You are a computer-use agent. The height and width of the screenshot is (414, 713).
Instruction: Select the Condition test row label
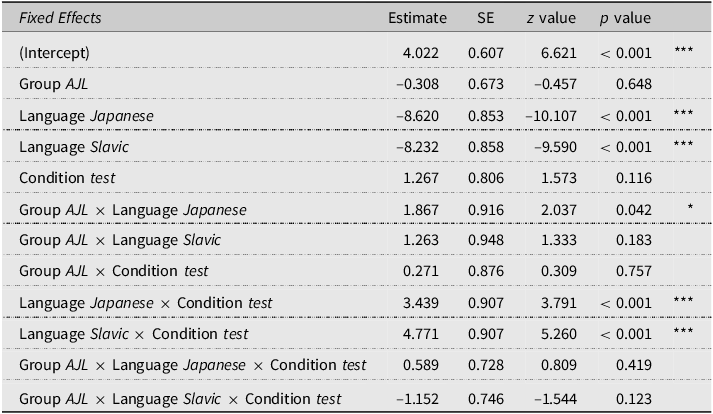[68, 178]
